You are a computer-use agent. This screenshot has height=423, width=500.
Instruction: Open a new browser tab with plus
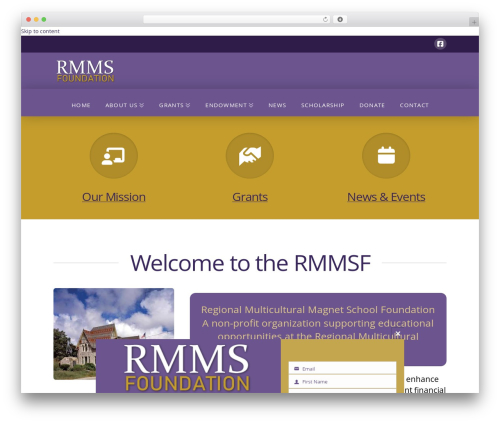(474, 22)
